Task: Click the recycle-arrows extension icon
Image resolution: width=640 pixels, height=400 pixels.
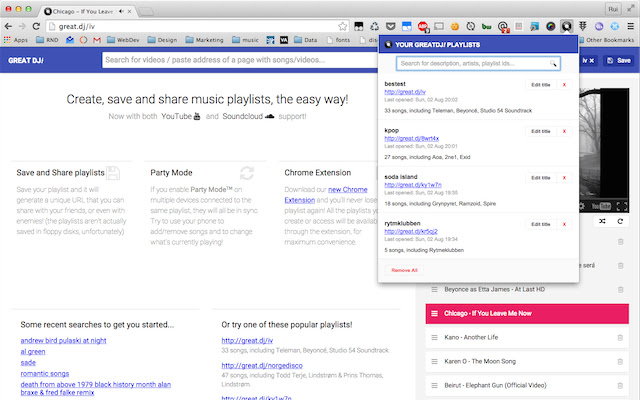Action: [x=375, y=27]
